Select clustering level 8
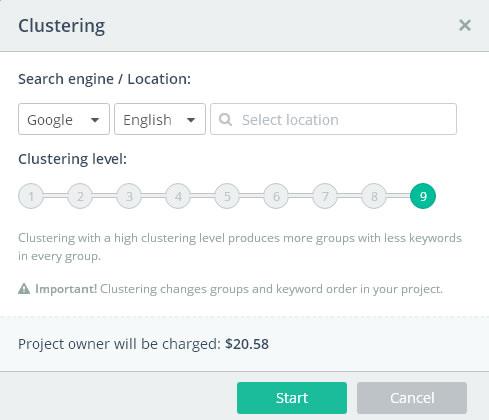The image size is (489, 420). pyautogui.click(x=374, y=196)
